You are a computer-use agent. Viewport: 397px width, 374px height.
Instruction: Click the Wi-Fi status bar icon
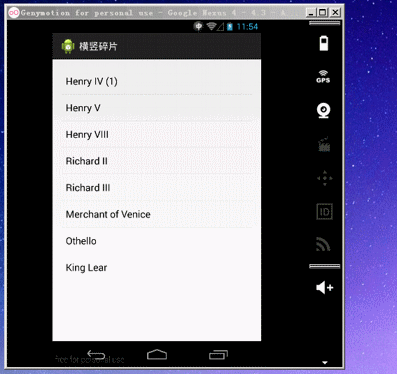211,26
